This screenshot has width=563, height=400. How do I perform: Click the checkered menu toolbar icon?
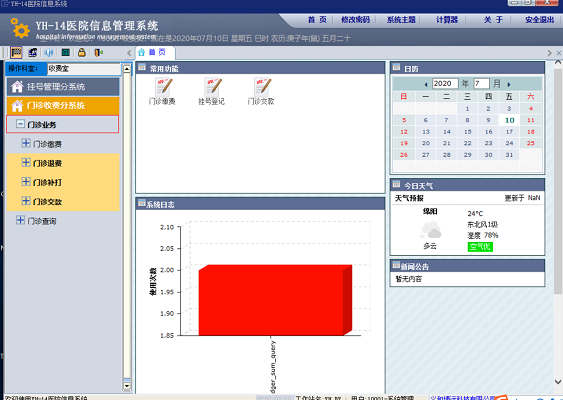(16, 53)
